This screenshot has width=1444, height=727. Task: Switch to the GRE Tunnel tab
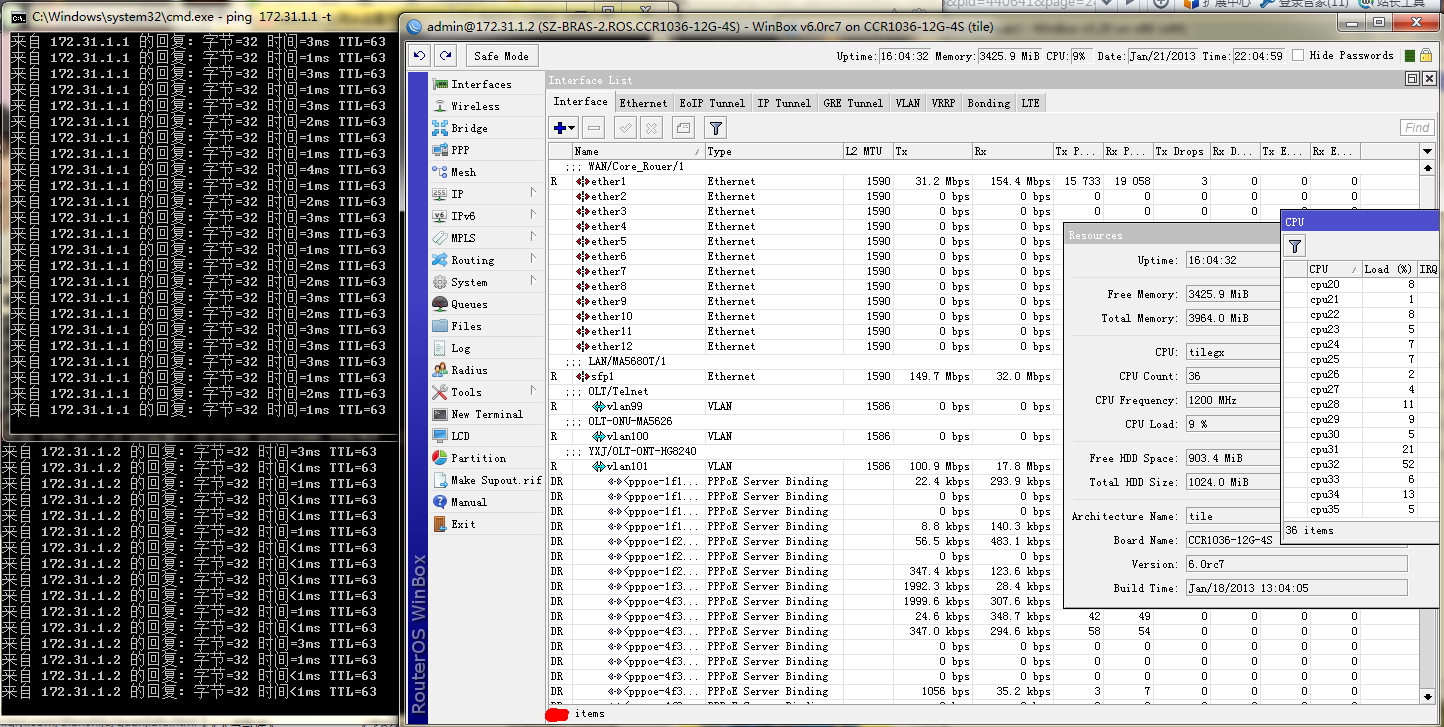[x=853, y=102]
